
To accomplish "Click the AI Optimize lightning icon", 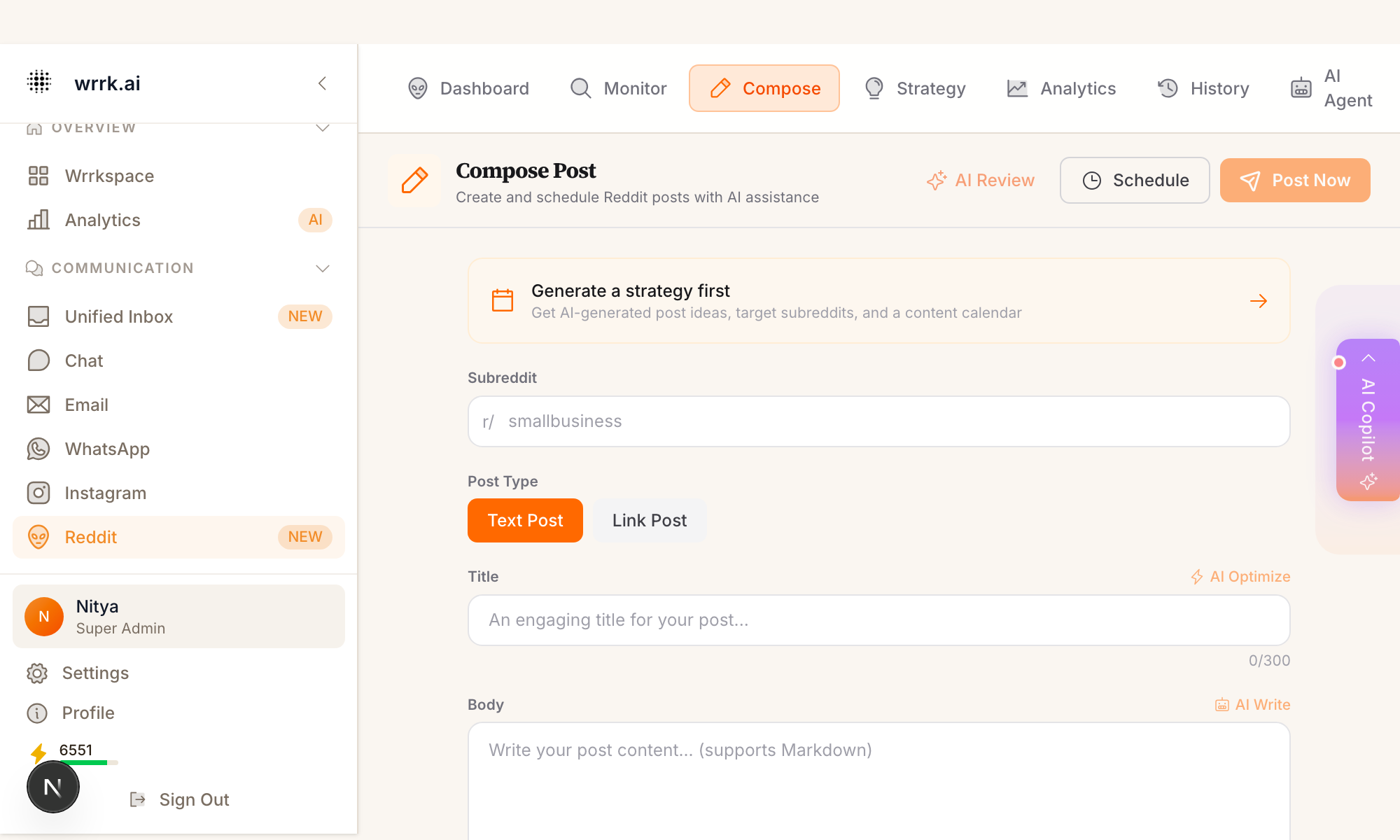I will coord(1196,577).
